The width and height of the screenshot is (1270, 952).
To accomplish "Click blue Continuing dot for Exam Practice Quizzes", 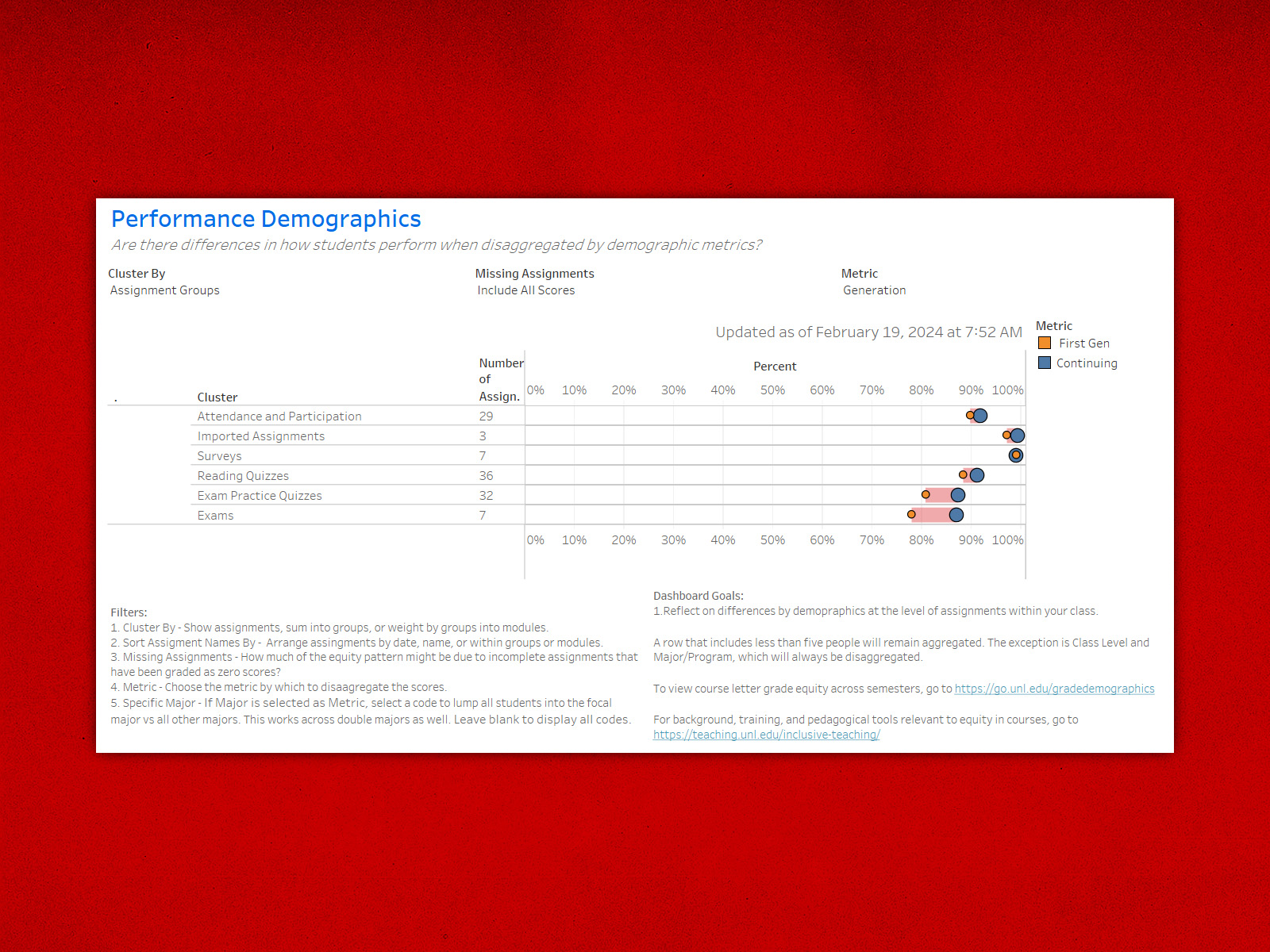I will tap(958, 495).
